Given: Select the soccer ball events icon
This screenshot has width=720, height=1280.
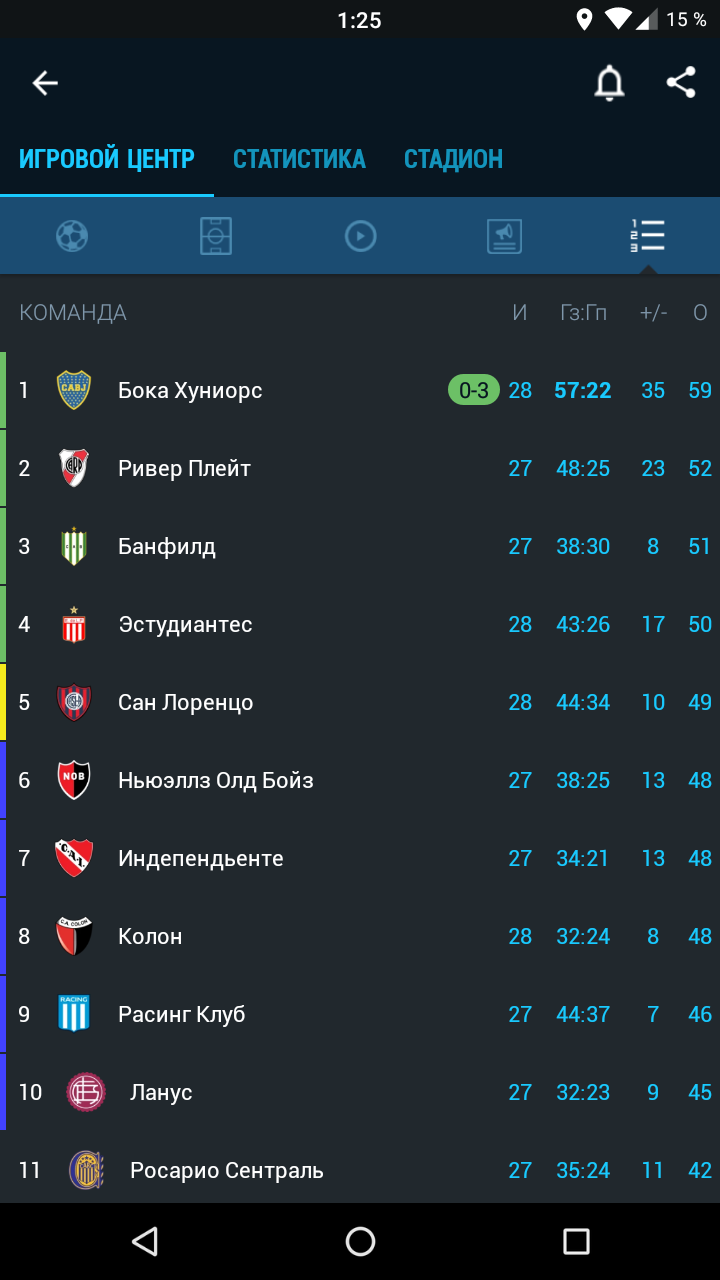Looking at the screenshot, I should (x=72, y=236).
